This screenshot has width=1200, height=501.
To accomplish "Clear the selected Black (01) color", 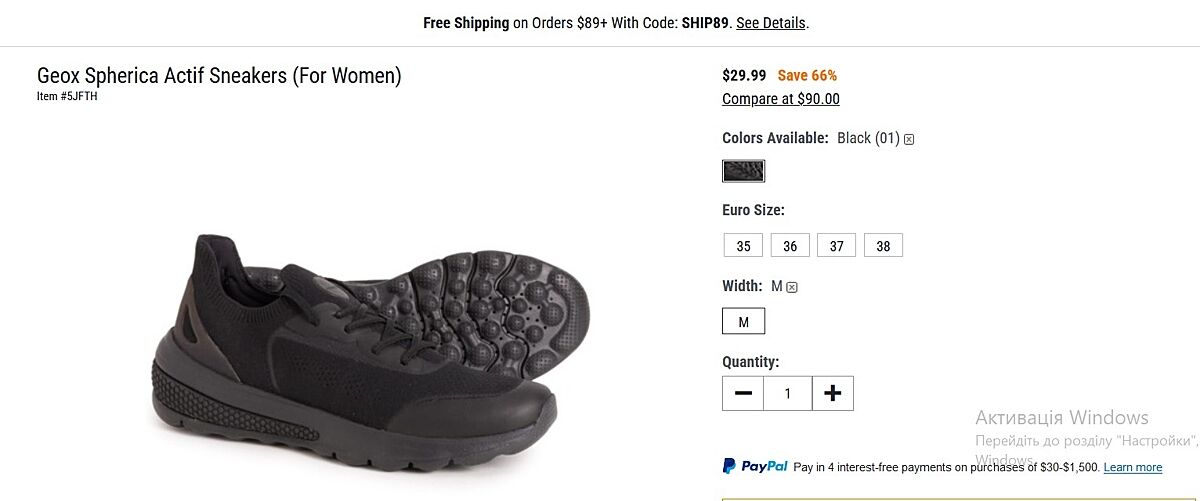I will [909, 140].
